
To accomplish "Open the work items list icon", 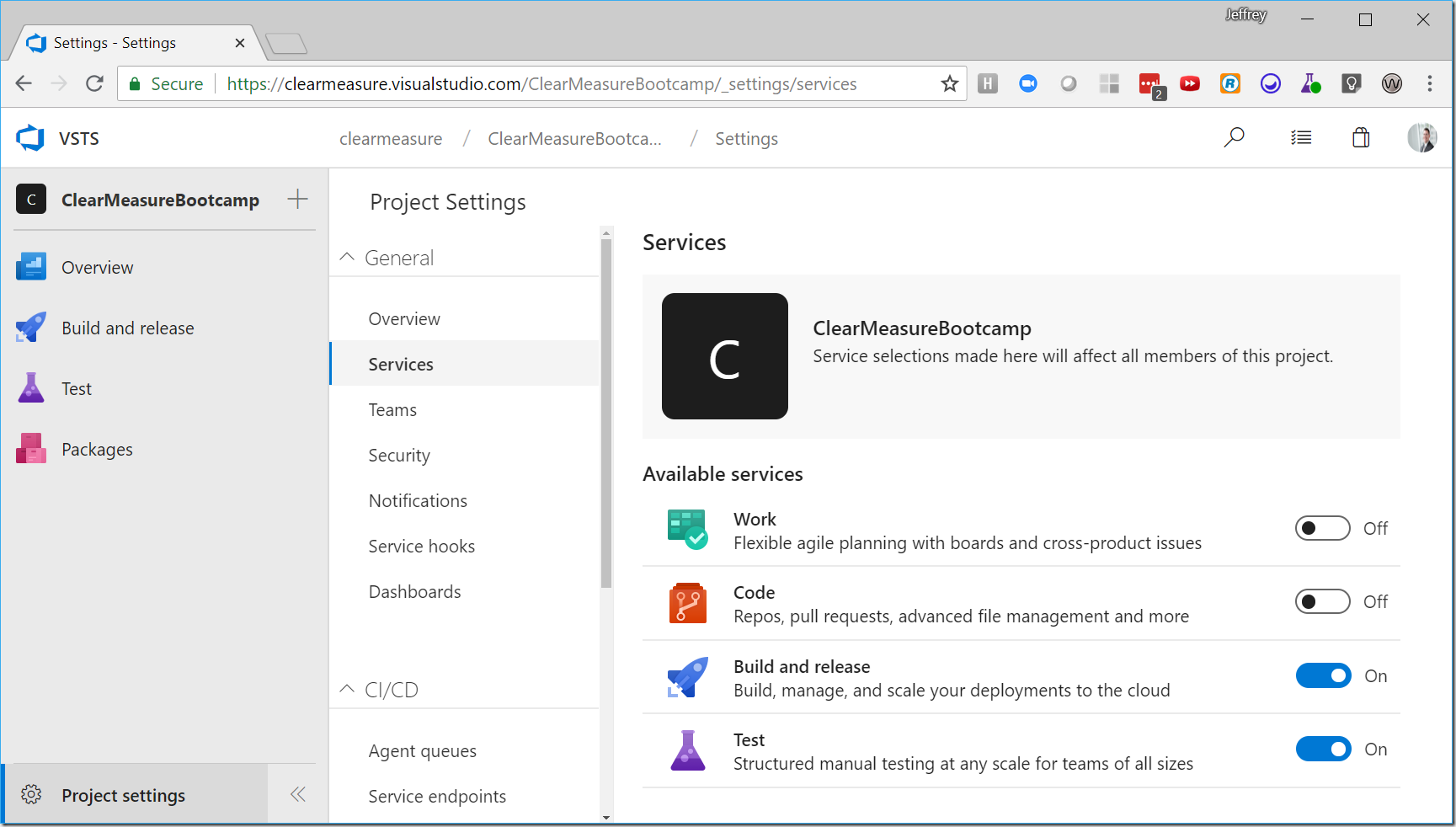I will (1301, 137).
